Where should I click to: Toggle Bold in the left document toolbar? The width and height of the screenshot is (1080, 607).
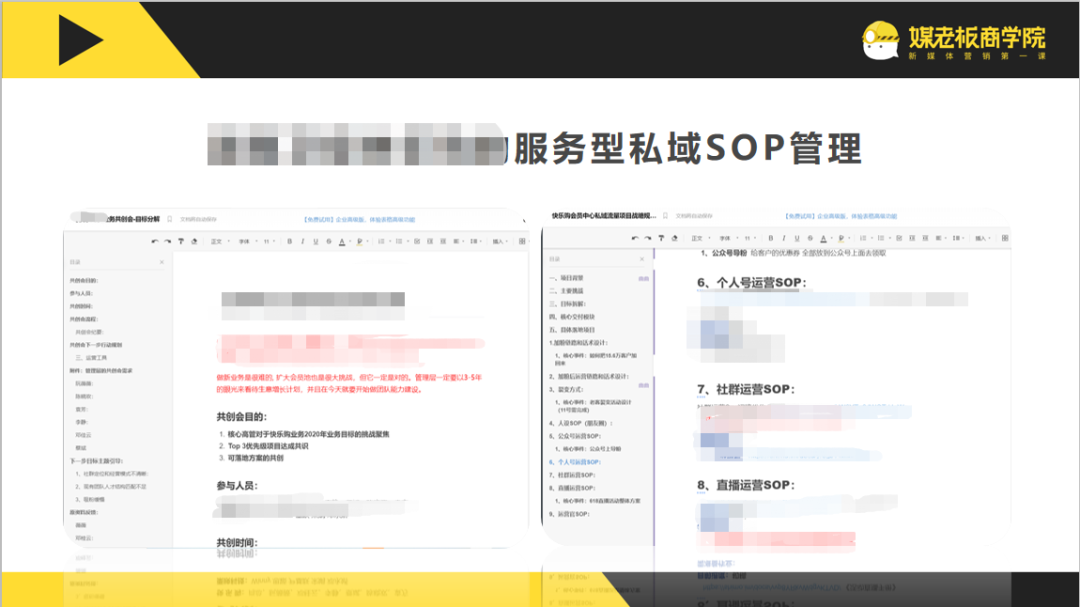click(x=289, y=241)
